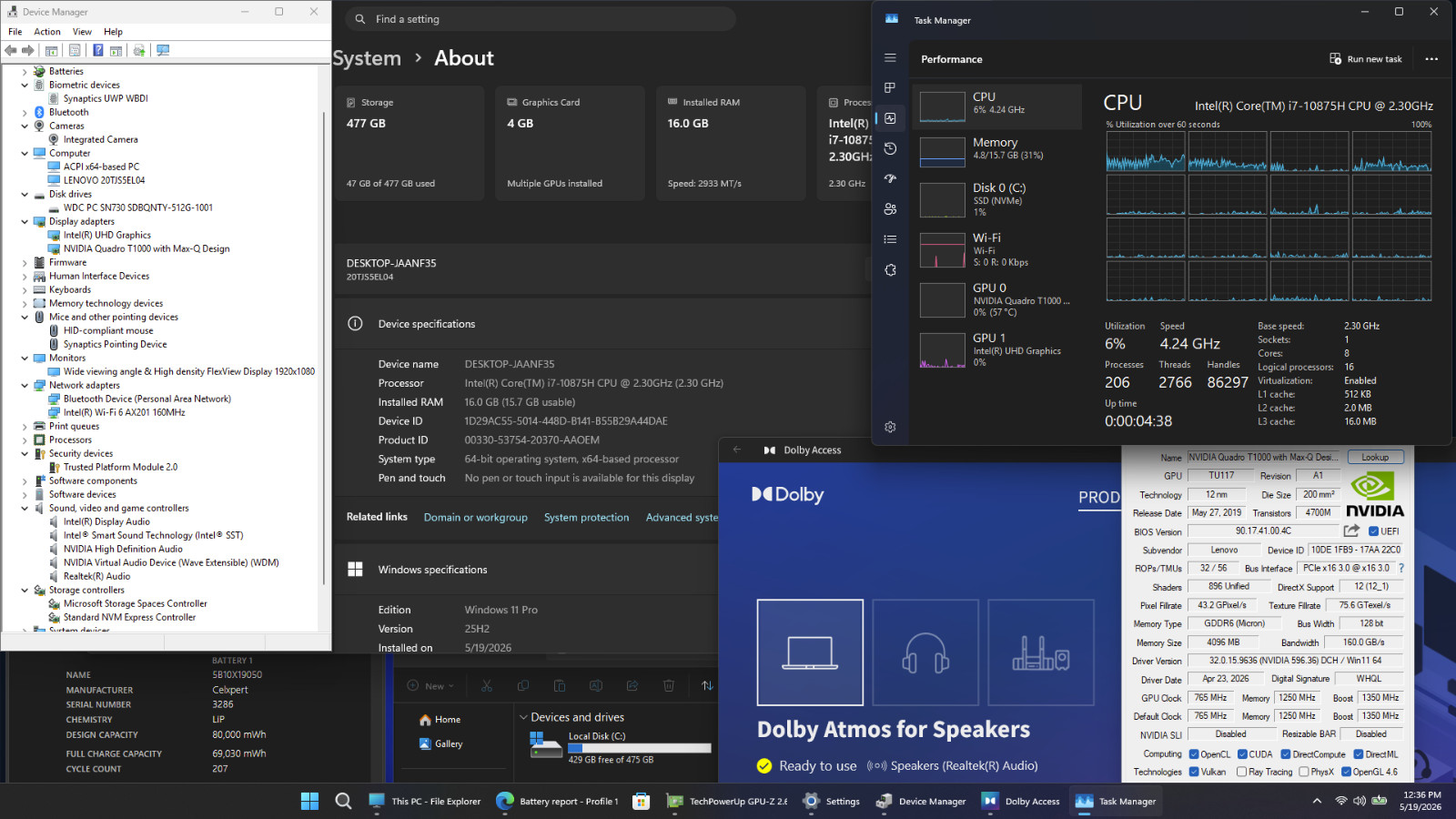Open TechPowerUp GPU-Z from the taskbar
The height and width of the screenshot is (819, 1456).
coord(727,801)
